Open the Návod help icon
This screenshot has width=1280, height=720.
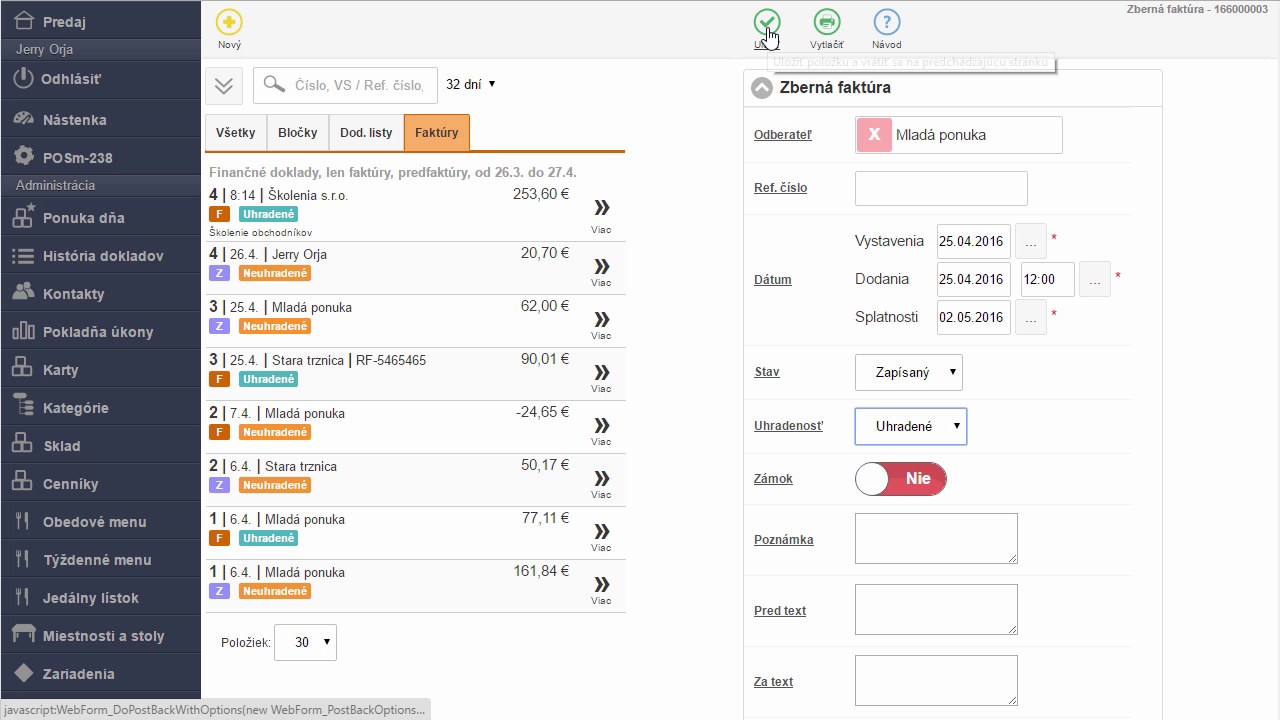[886, 22]
